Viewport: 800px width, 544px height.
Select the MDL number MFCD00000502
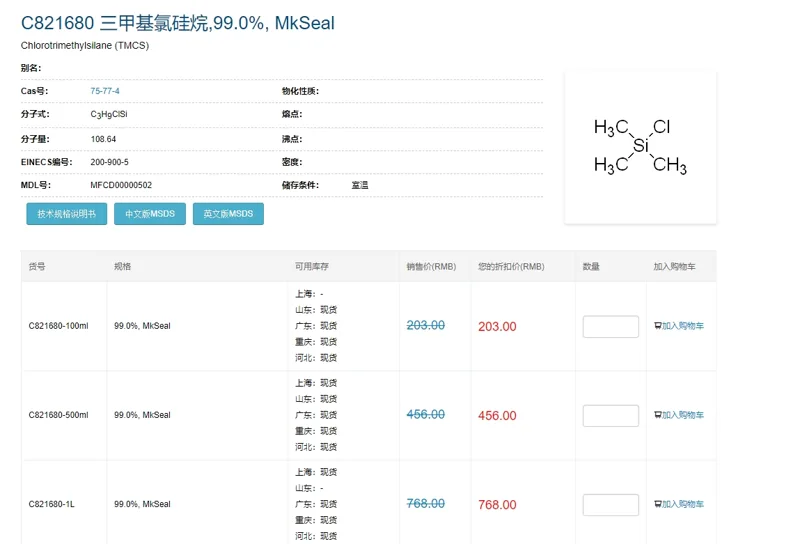click(121, 185)
